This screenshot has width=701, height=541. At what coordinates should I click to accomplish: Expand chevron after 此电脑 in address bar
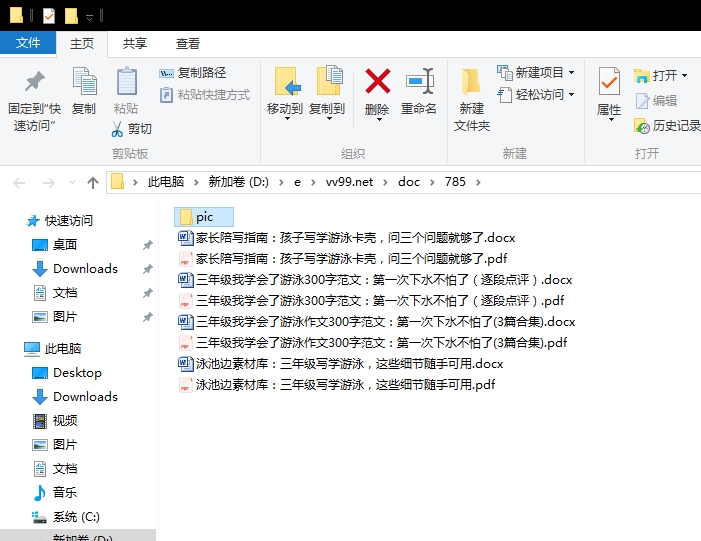(x=196, y=182)
